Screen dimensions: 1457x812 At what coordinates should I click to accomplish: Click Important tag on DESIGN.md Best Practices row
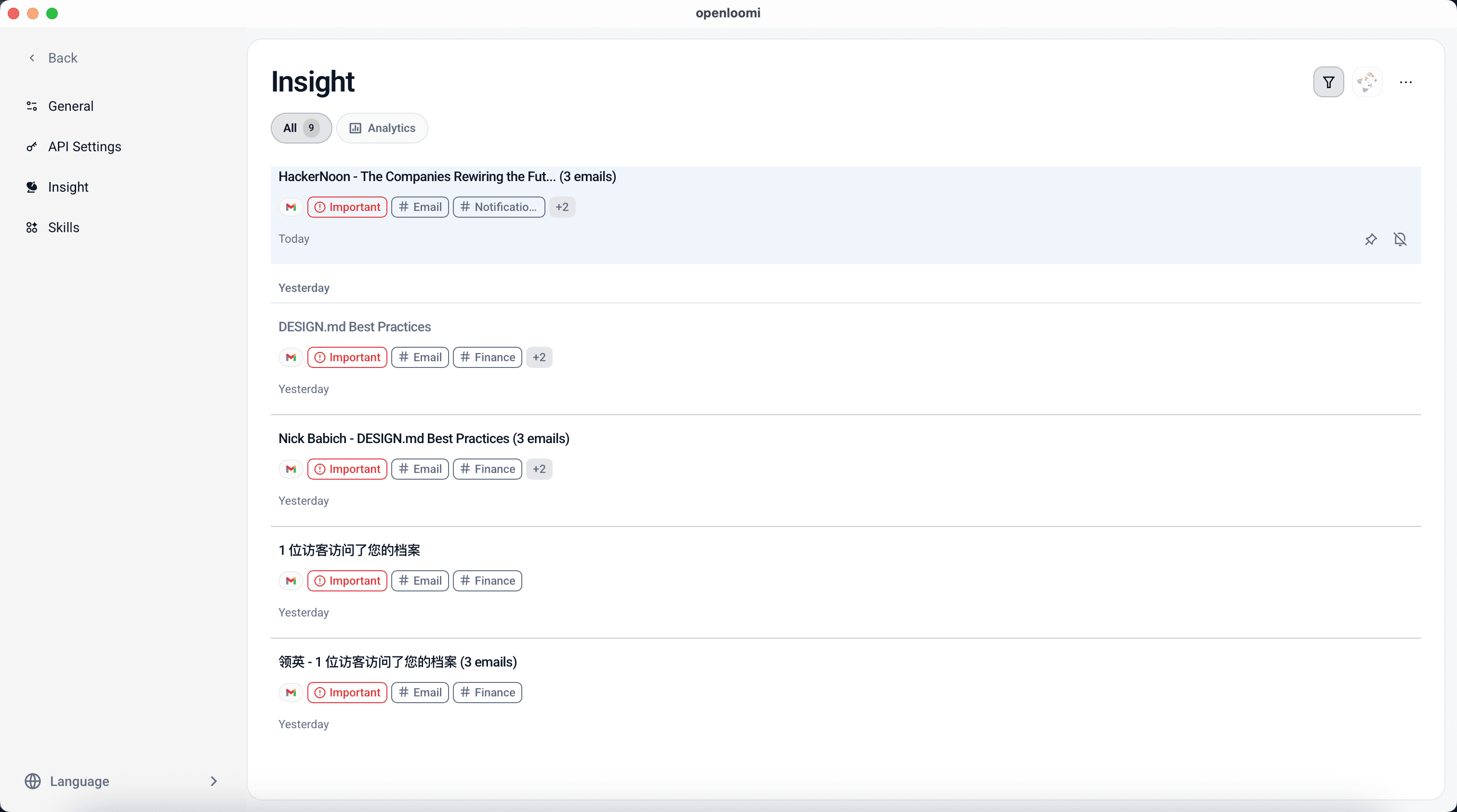click(x=347, y=357)
